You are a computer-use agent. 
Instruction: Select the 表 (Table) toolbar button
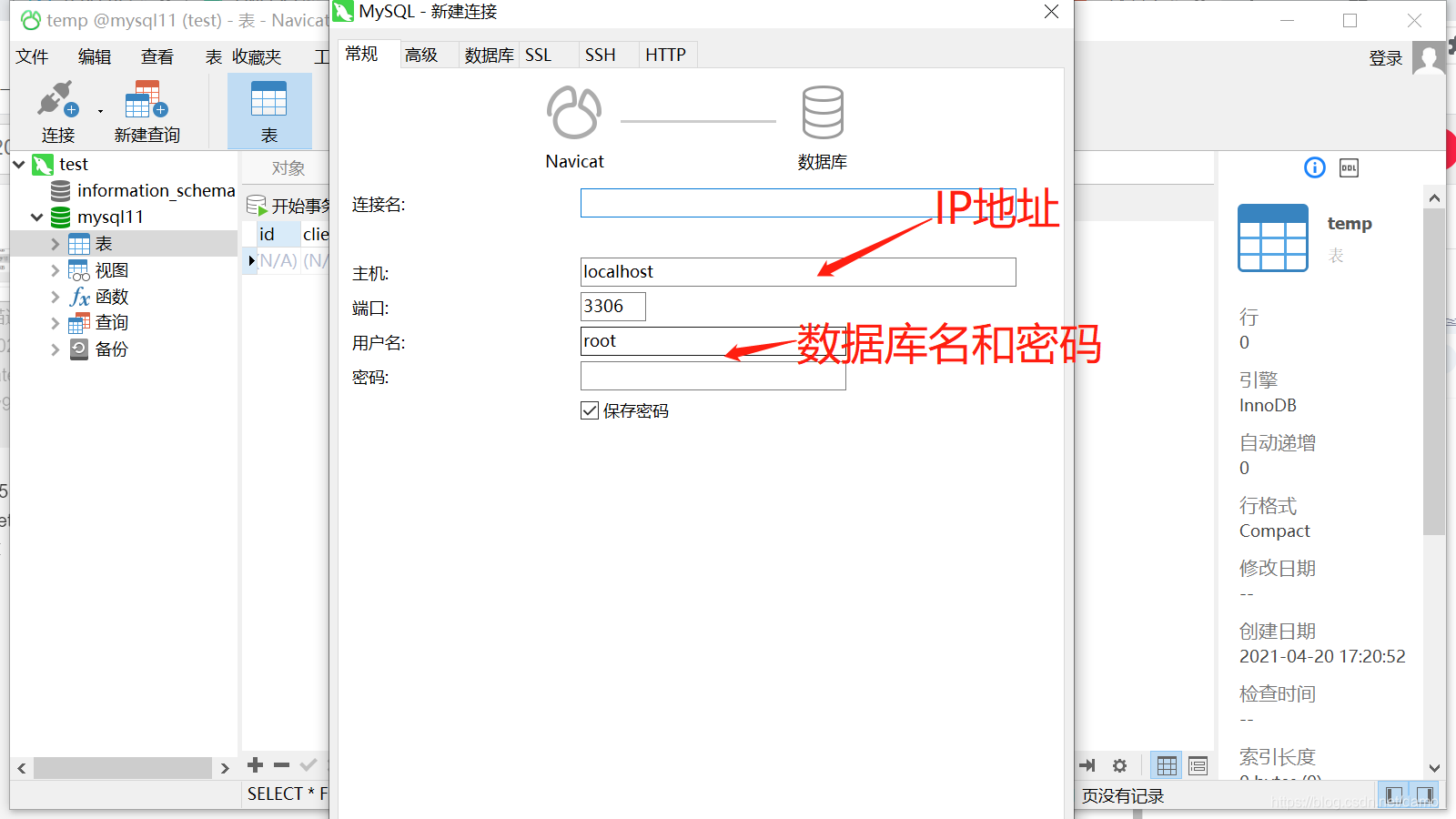pos(269,111)
